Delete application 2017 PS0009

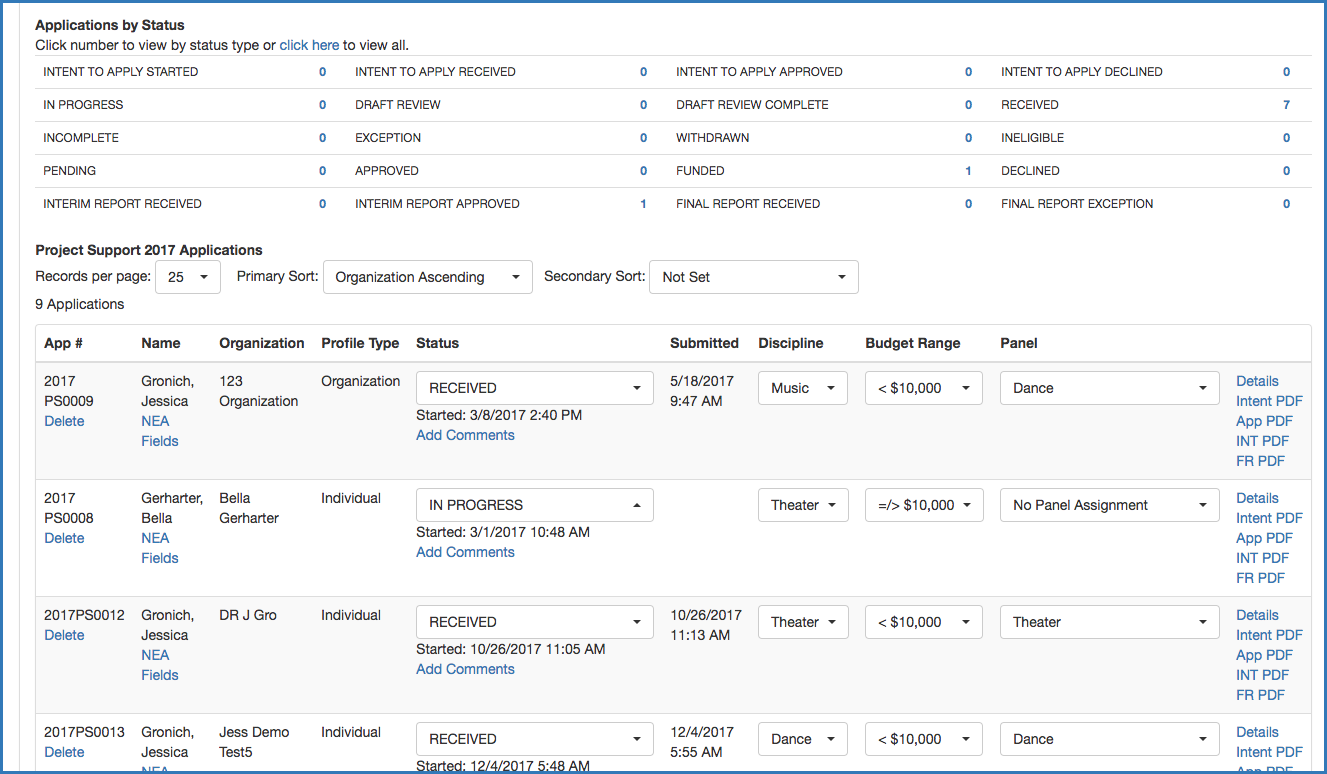point(64,421)
